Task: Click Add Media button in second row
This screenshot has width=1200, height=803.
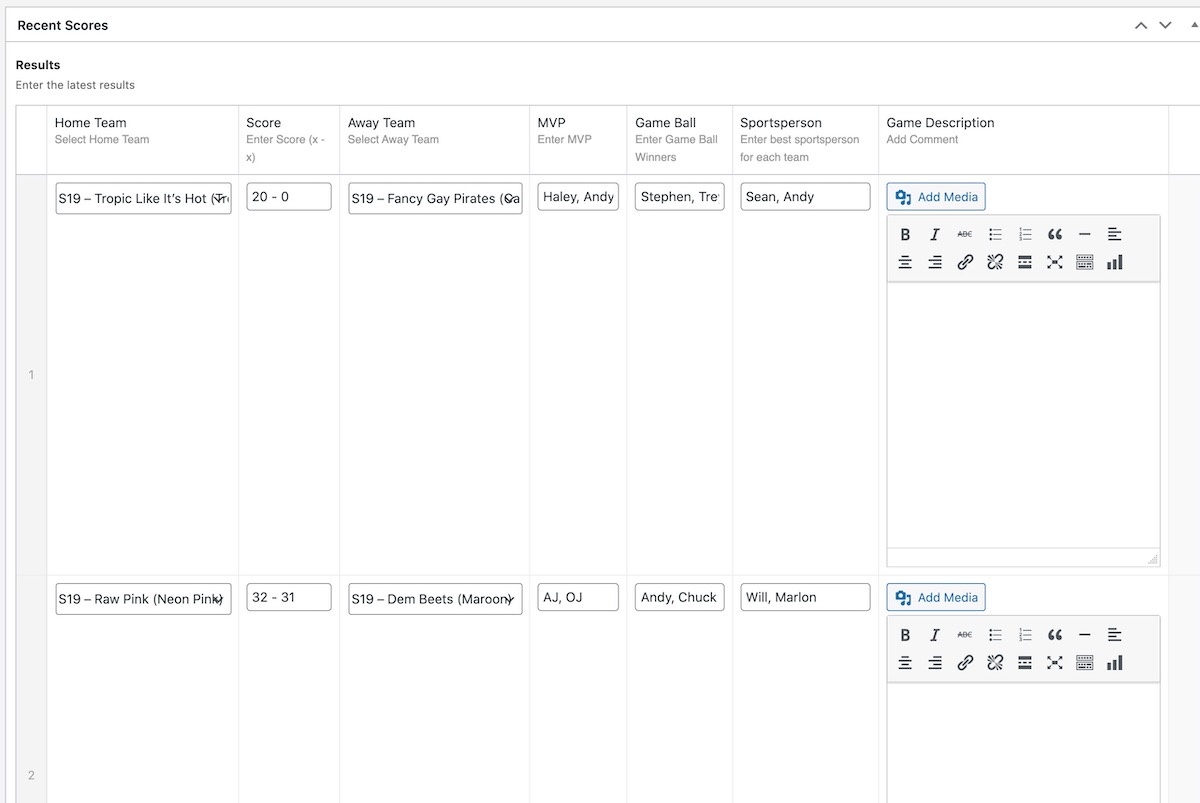Action: pyautogui.click(x=936, y=598)
